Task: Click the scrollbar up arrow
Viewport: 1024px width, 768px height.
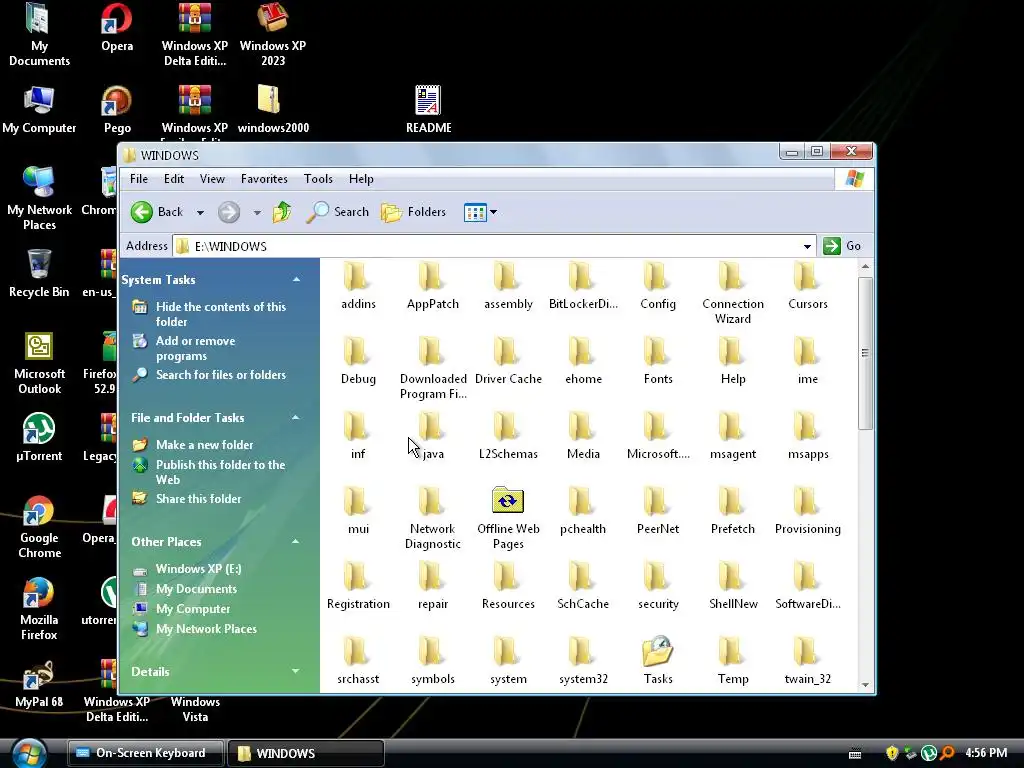Action: coord(865,266)
